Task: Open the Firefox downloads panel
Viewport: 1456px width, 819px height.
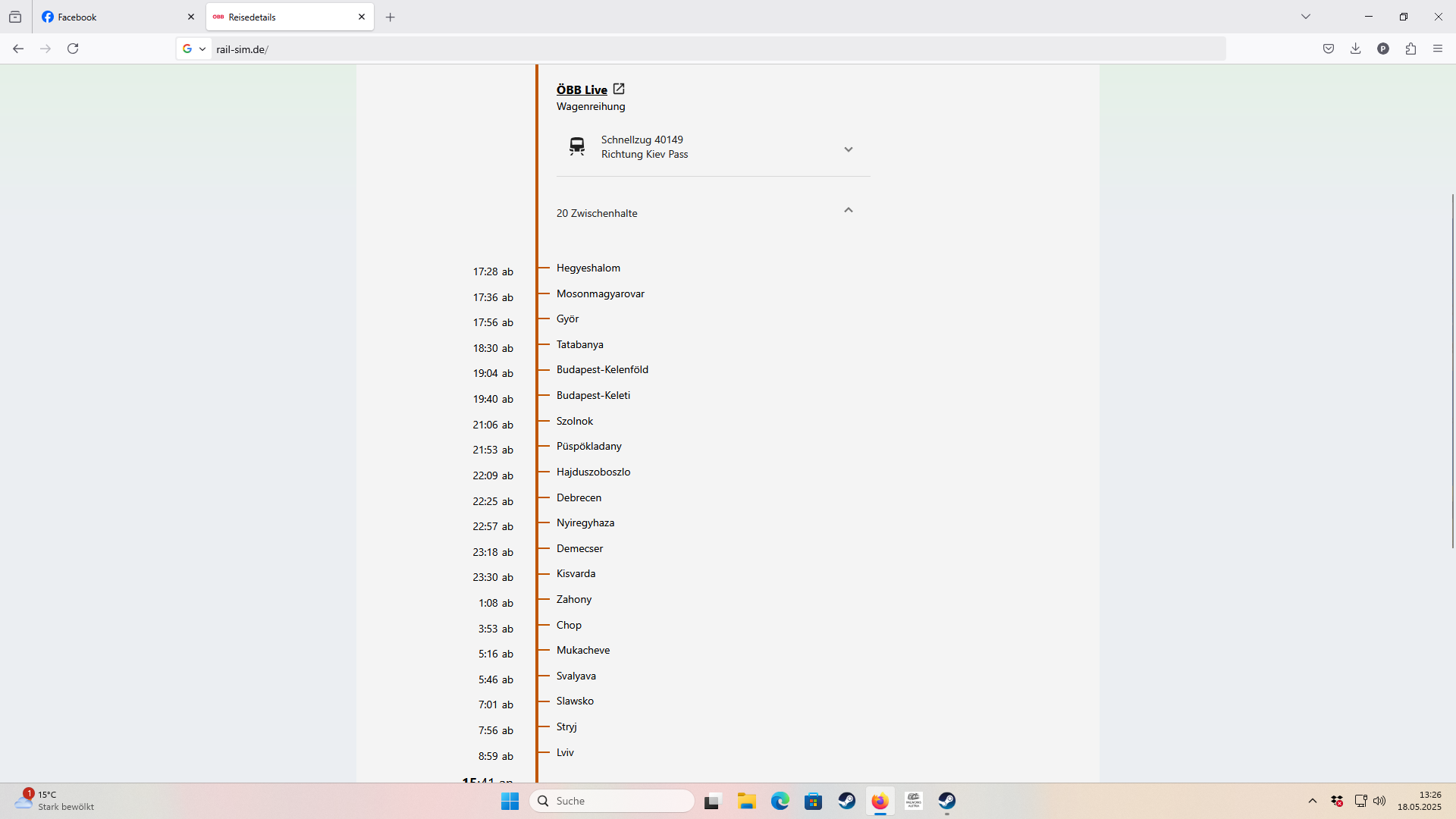Action: click(1355, 49)
